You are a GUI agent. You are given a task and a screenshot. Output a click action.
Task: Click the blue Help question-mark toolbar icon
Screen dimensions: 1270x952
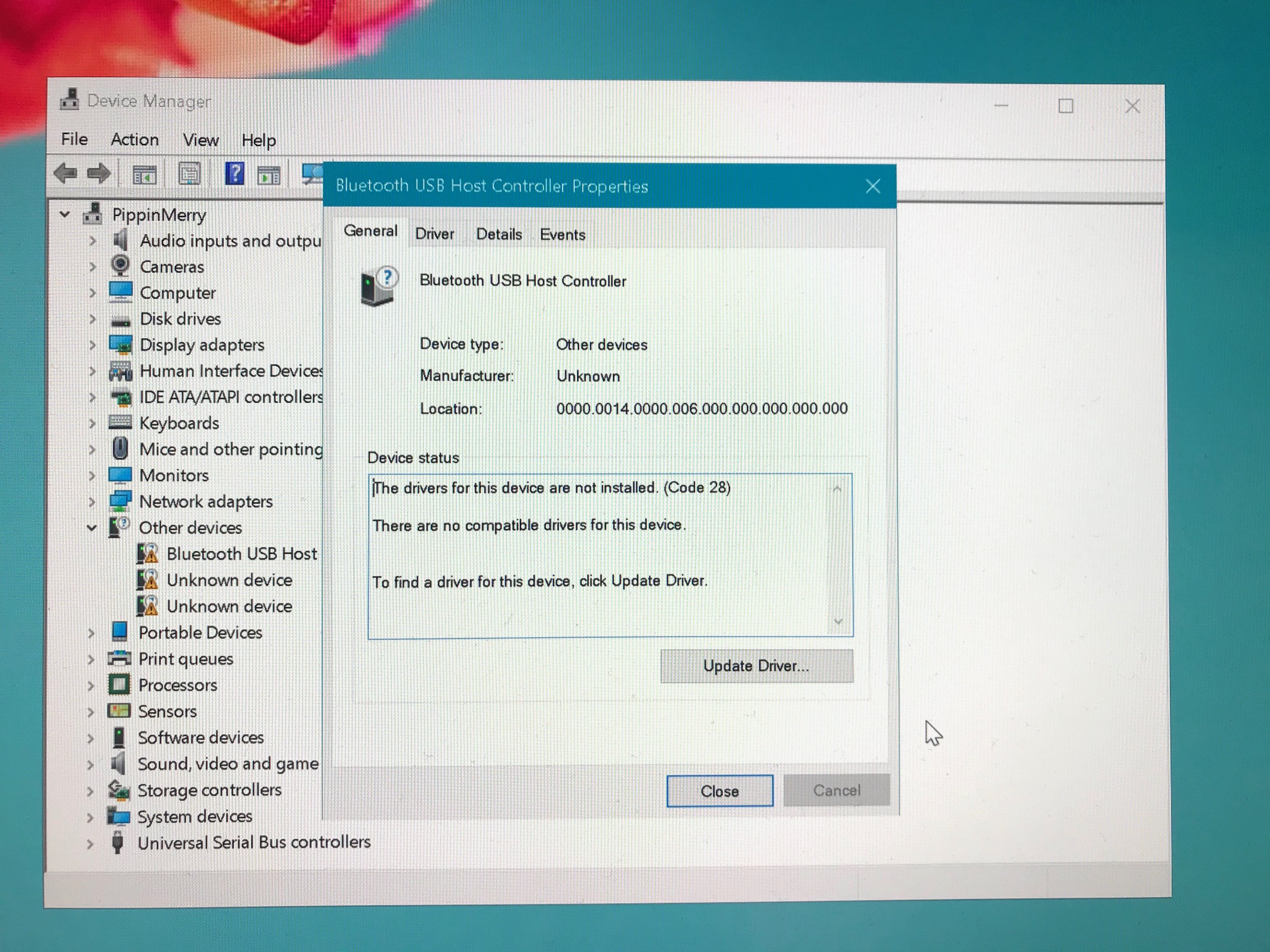click(234, 174)
